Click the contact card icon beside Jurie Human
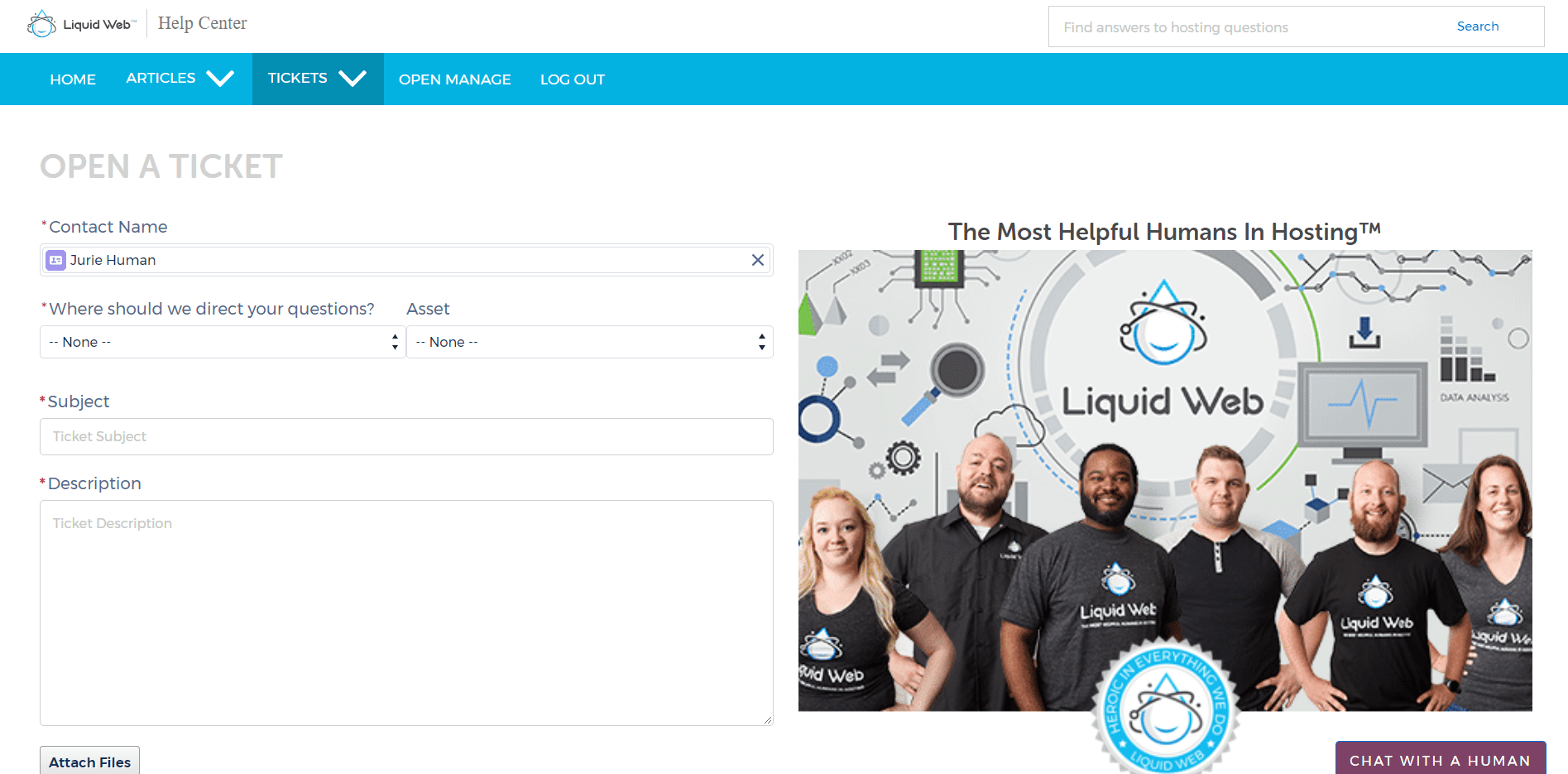The image size is (1568, 774). [55, 260]
